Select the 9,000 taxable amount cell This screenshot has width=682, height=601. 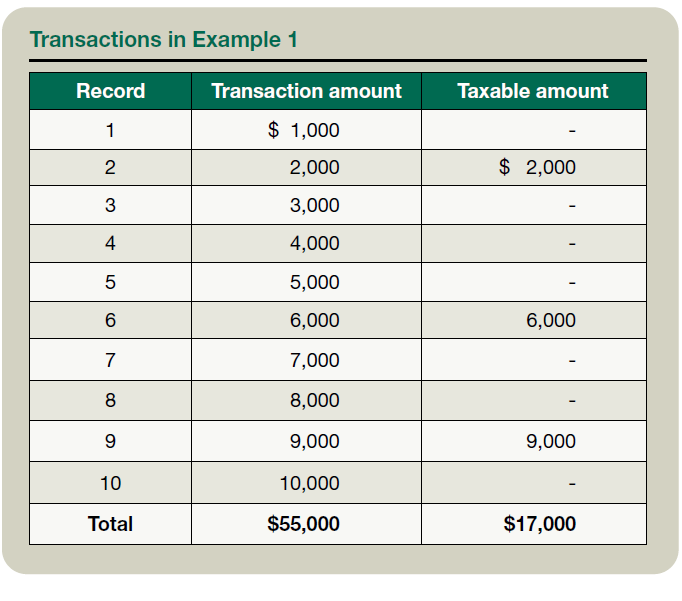click(550, 442)
